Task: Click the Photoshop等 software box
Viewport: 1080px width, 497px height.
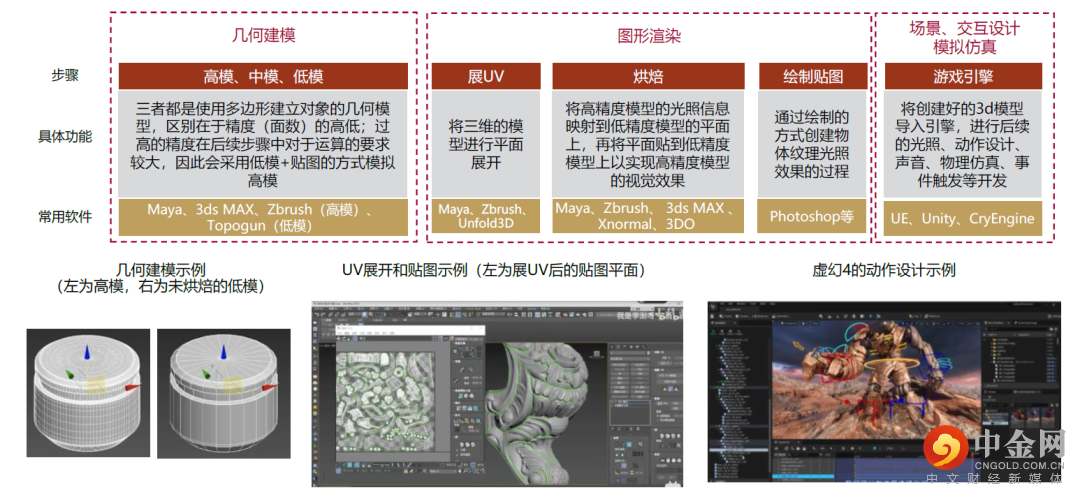Action: tap(813, 217)
